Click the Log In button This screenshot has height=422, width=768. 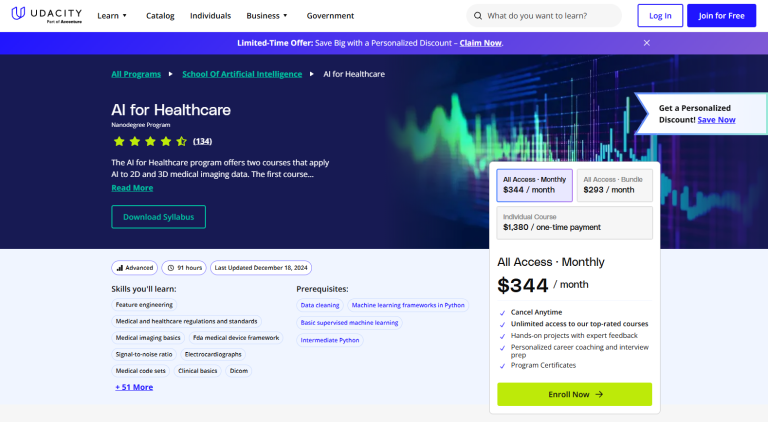pos(660,16)
